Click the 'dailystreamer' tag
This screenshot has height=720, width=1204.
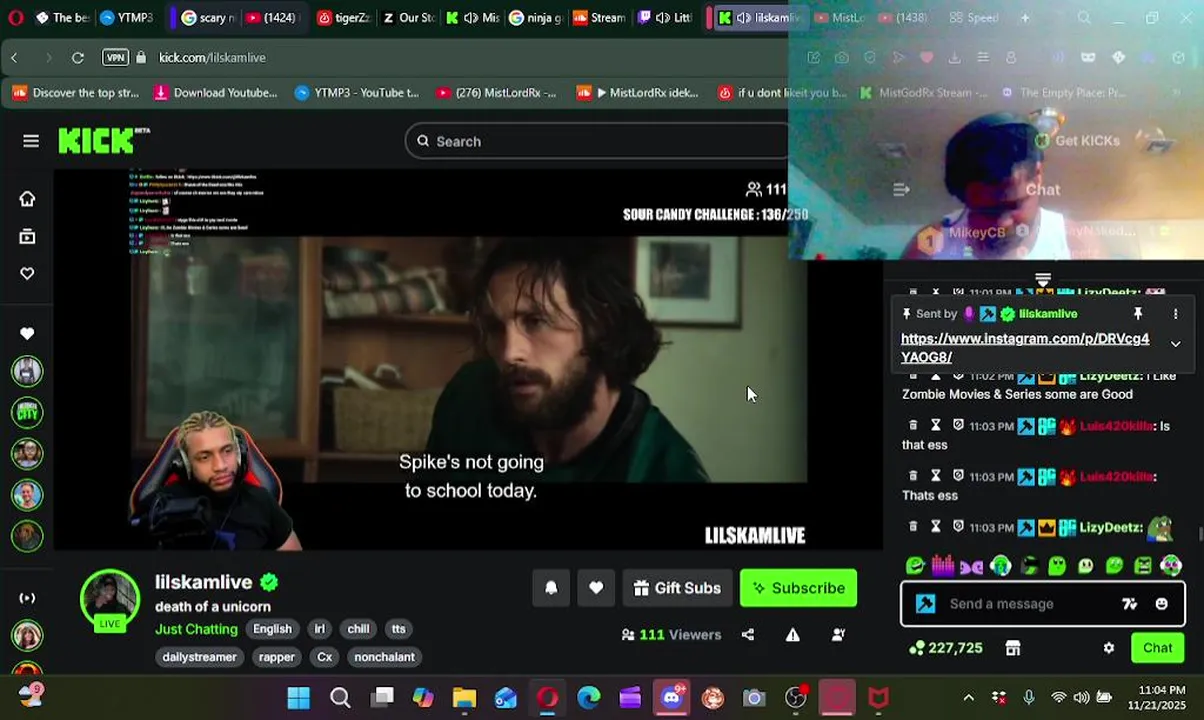[x=199, y=657]
